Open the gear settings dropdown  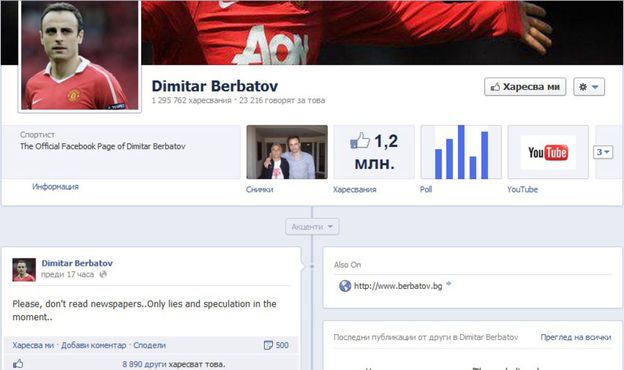pos(589,87)
